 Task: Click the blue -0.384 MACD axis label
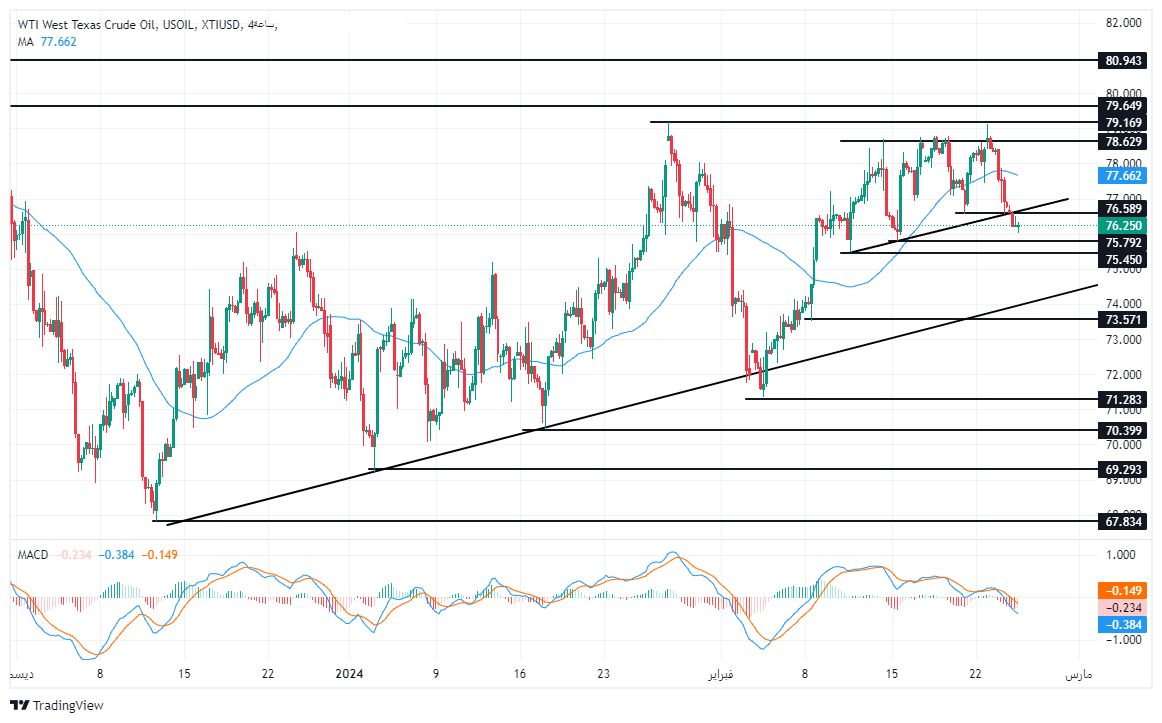pos(1123,625)
